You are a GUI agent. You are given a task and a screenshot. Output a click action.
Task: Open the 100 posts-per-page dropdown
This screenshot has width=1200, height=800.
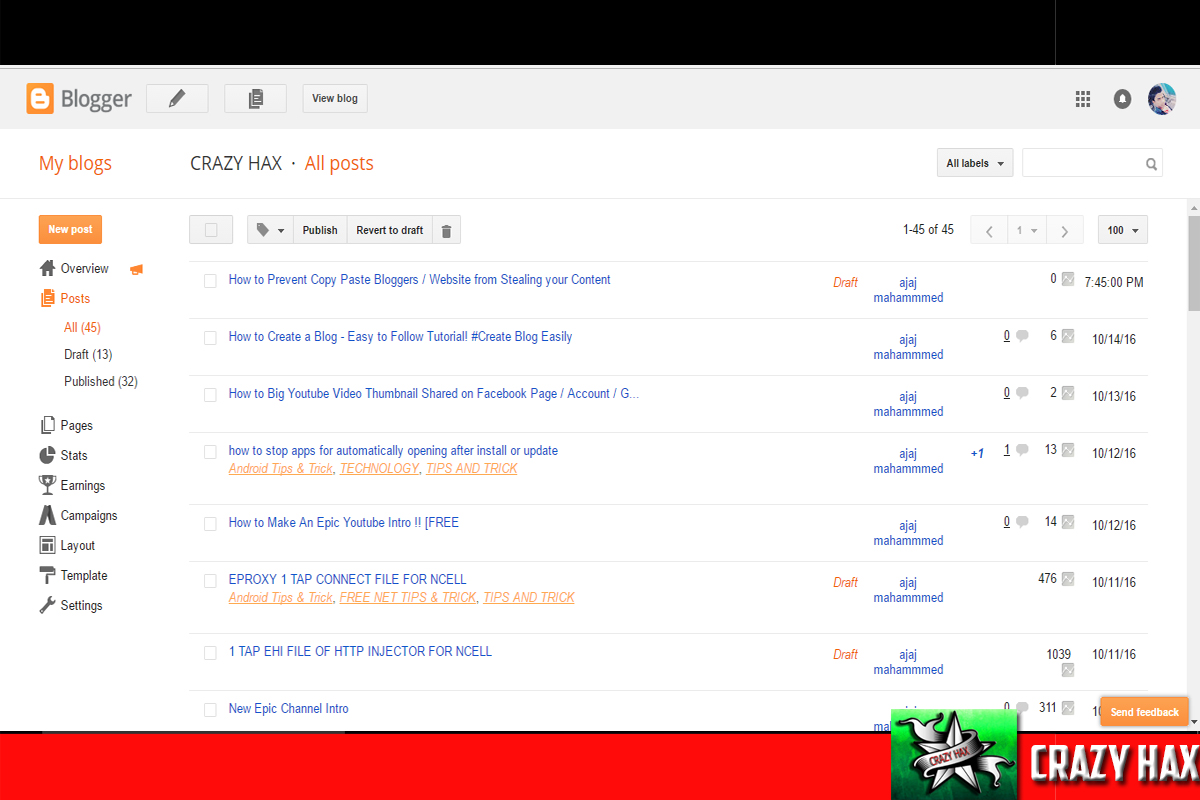click(1123, 230)
